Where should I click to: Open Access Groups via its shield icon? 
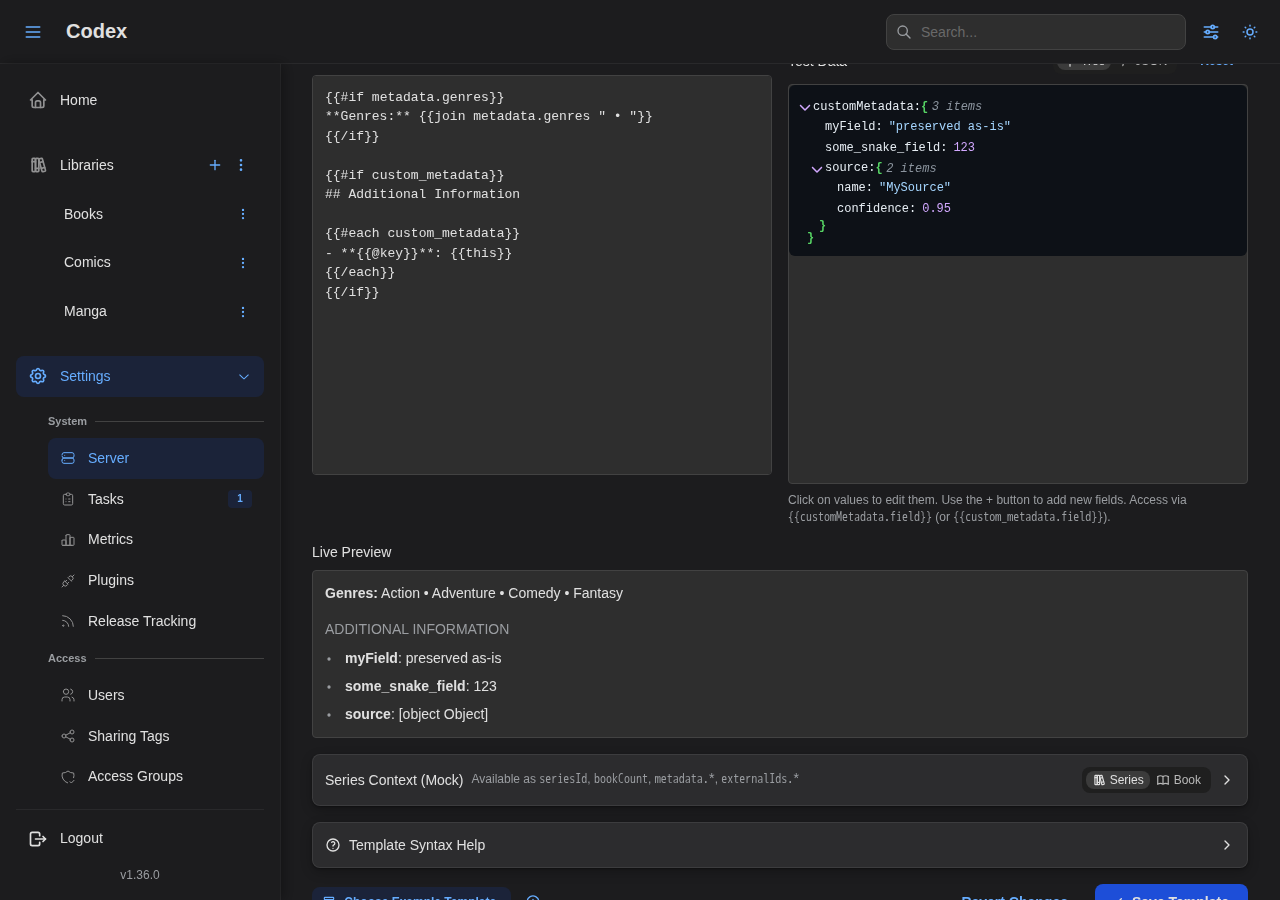pos(68,777)
